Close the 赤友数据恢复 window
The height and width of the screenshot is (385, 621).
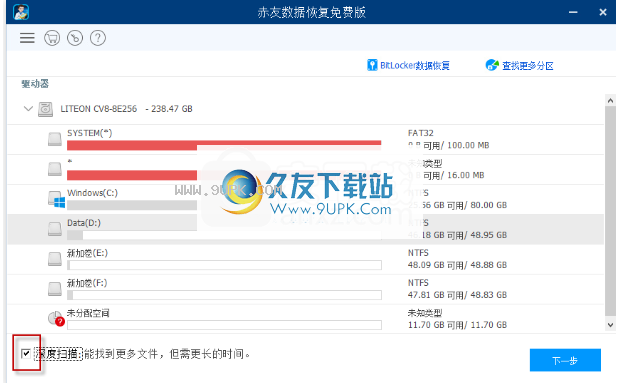603,12
